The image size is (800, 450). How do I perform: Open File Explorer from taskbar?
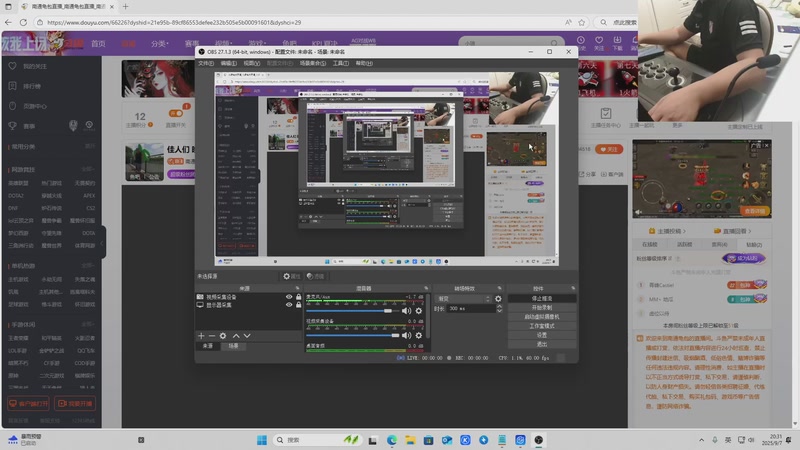(x=410, y=440)
